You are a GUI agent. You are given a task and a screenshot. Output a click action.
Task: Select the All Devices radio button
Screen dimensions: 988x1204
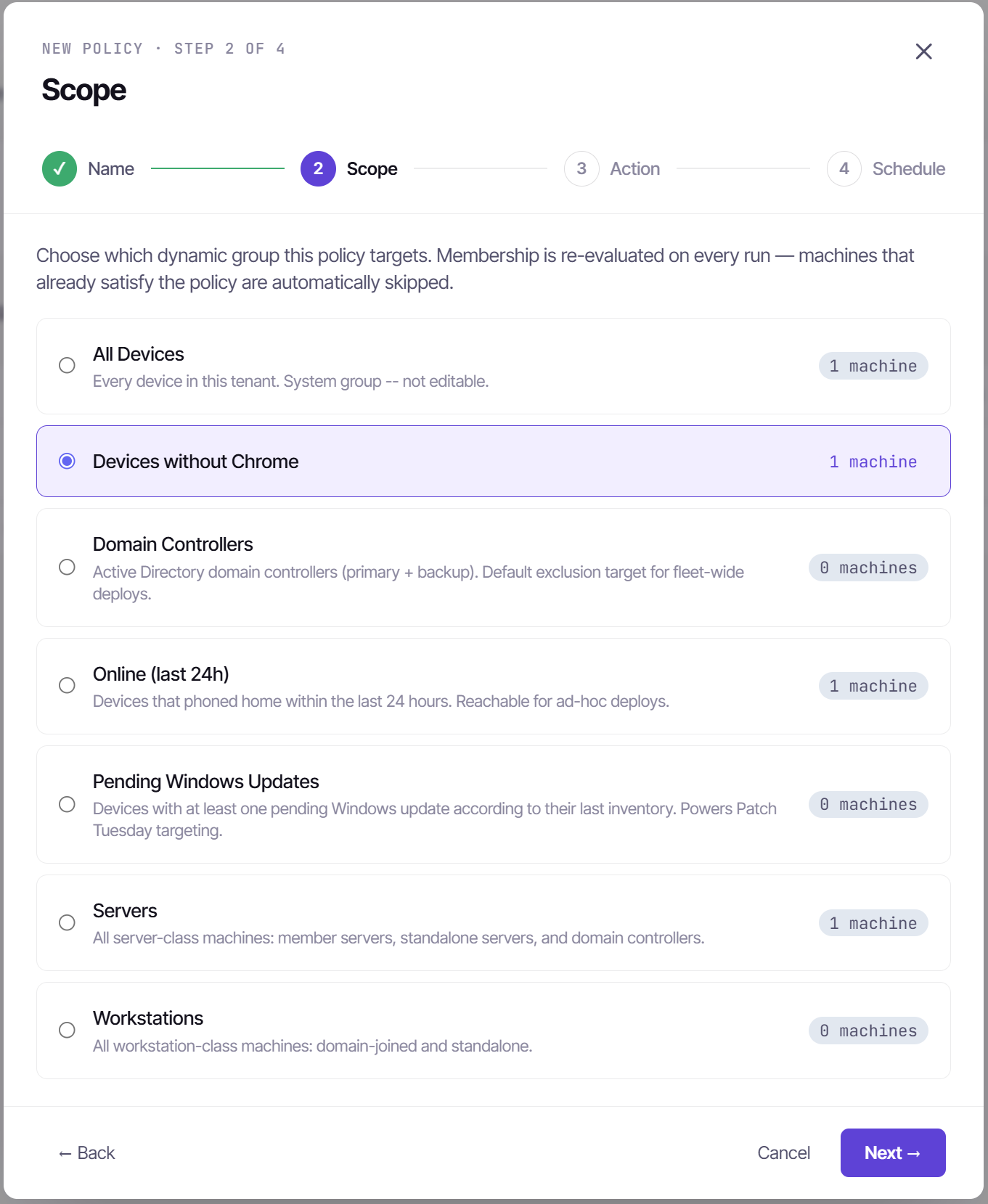[x=67, y=365]
